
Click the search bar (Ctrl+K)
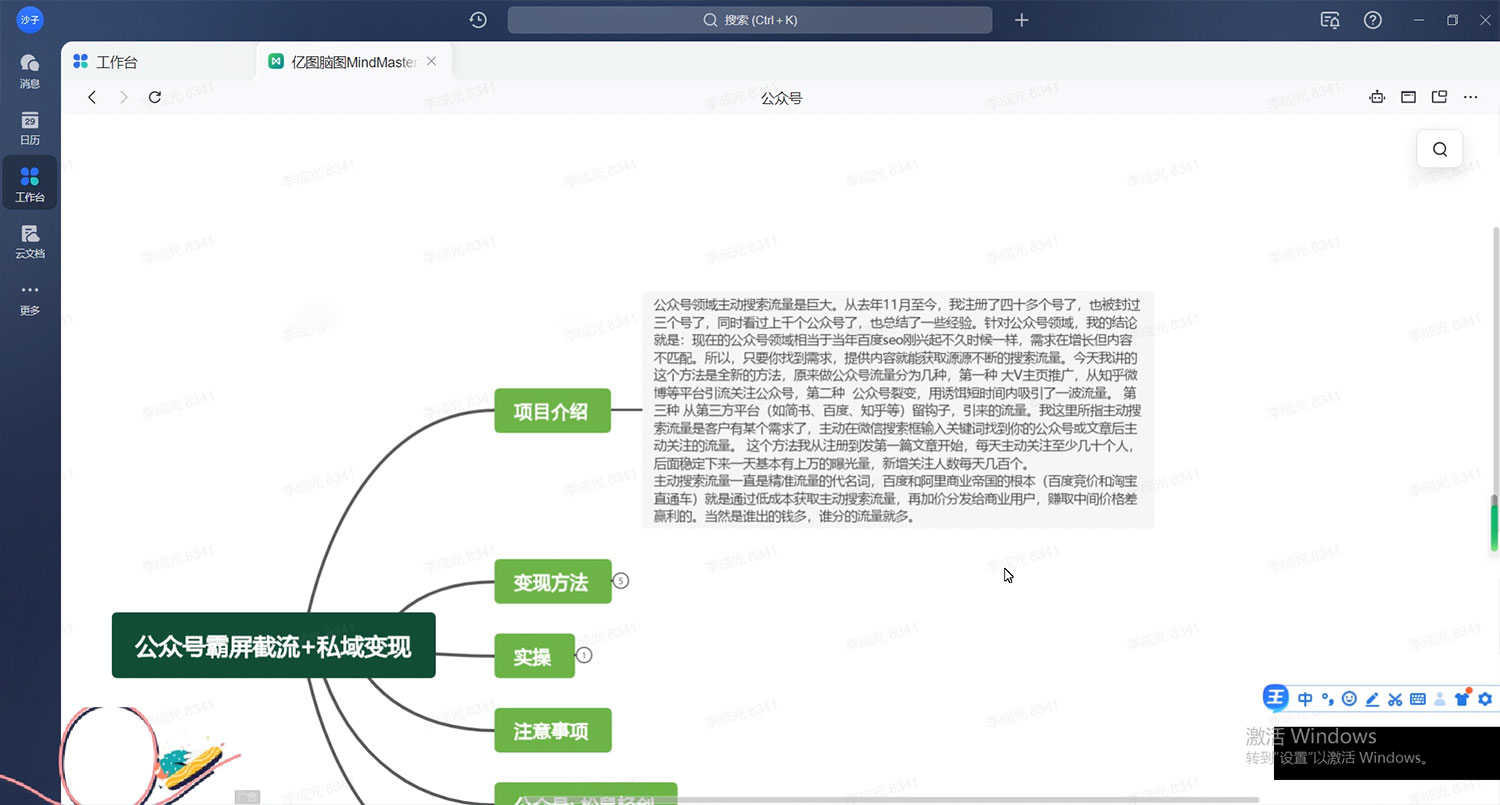coord(750,20)
